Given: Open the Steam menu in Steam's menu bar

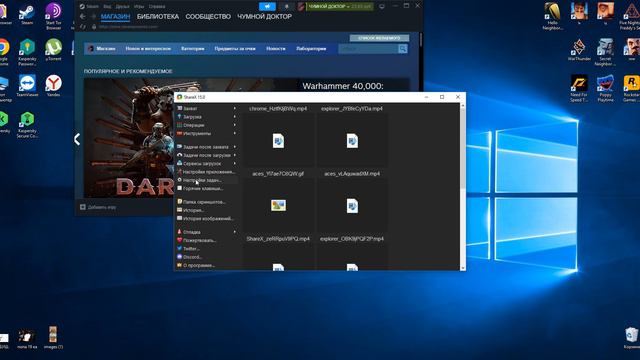Looking at the screenshot, I should (89, 7).
